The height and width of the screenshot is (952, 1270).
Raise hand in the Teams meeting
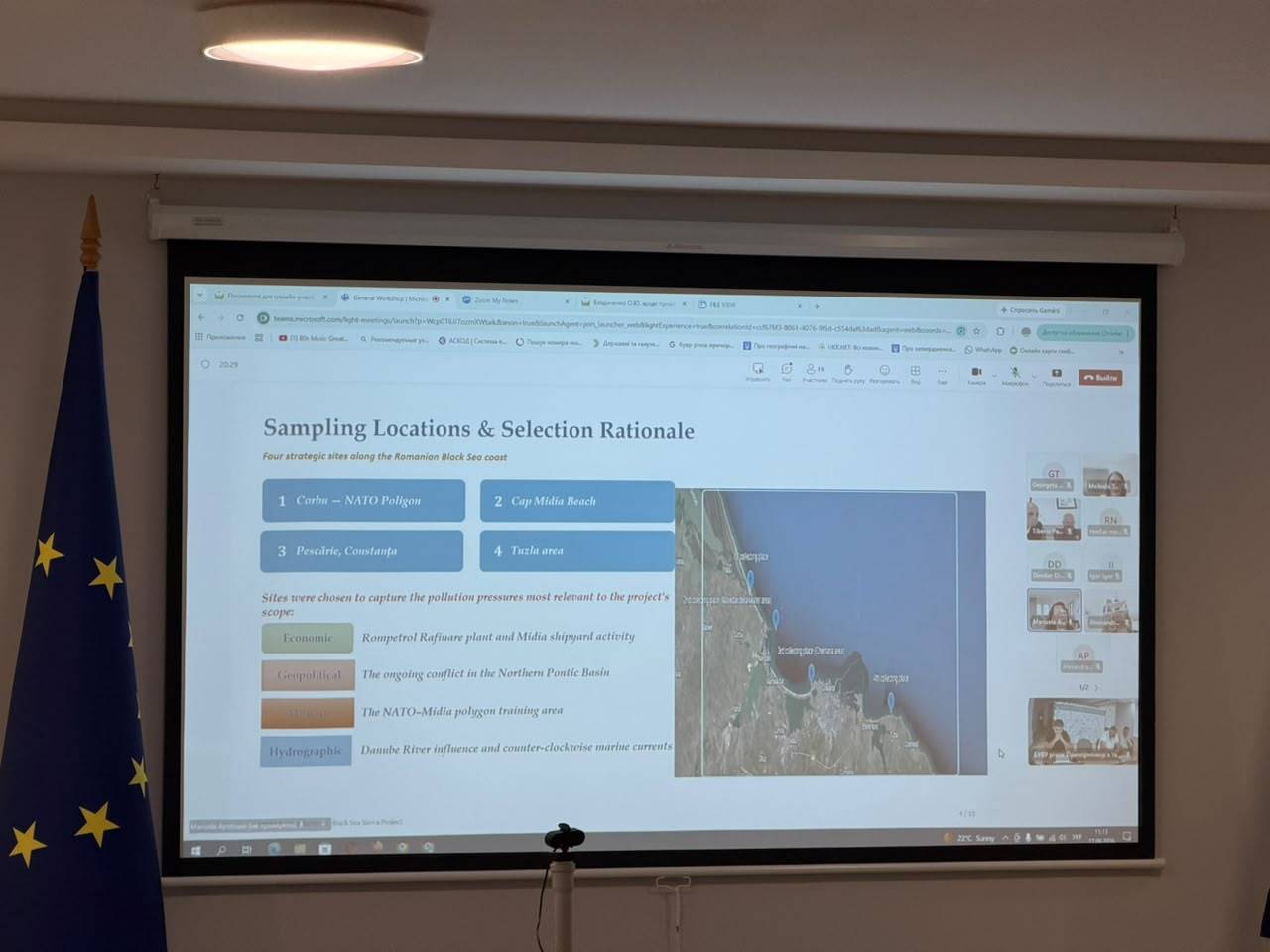tap(848, 372)
